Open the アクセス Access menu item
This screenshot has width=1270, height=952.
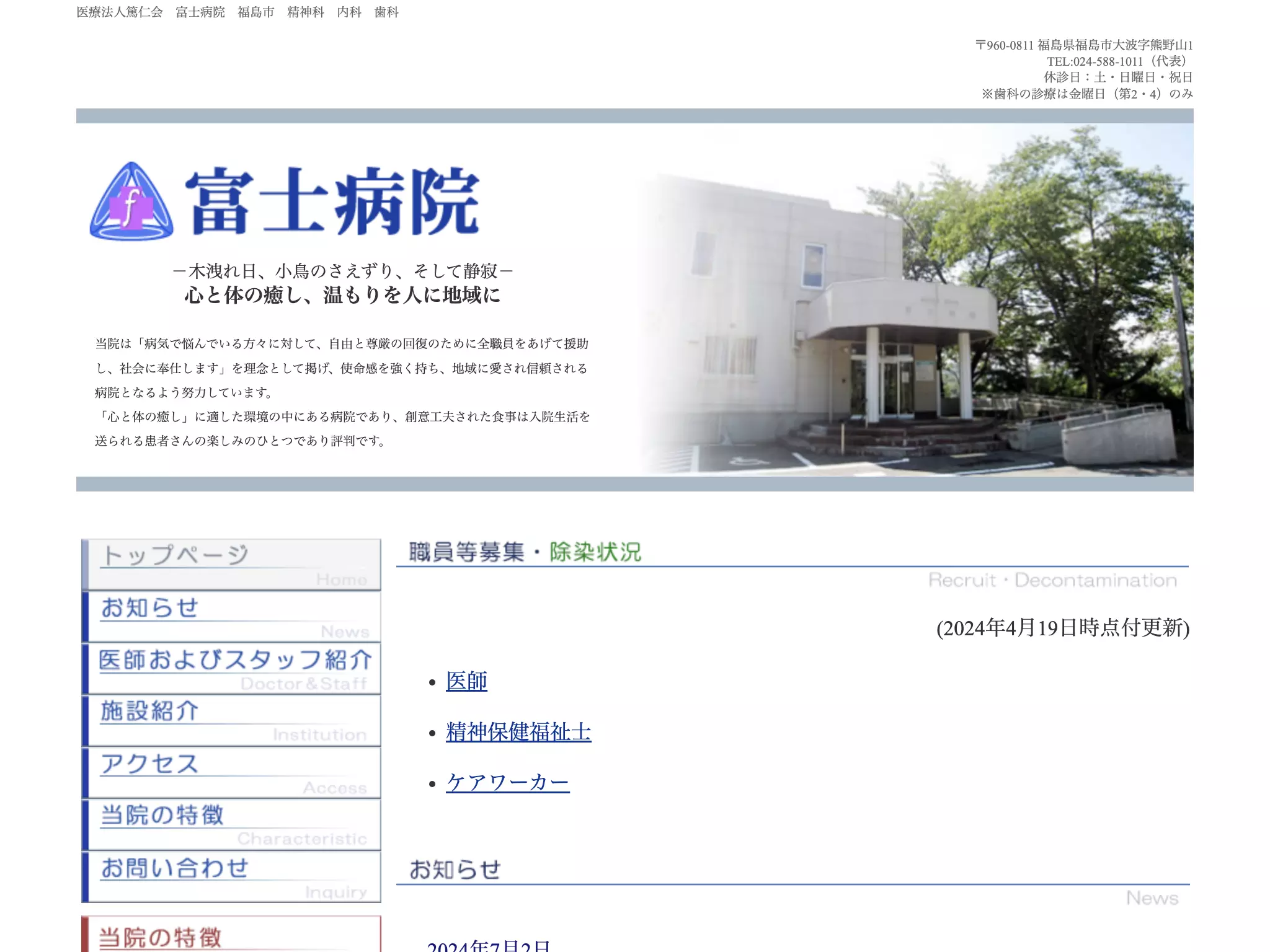pyautogui.click(x=231, y=773)
